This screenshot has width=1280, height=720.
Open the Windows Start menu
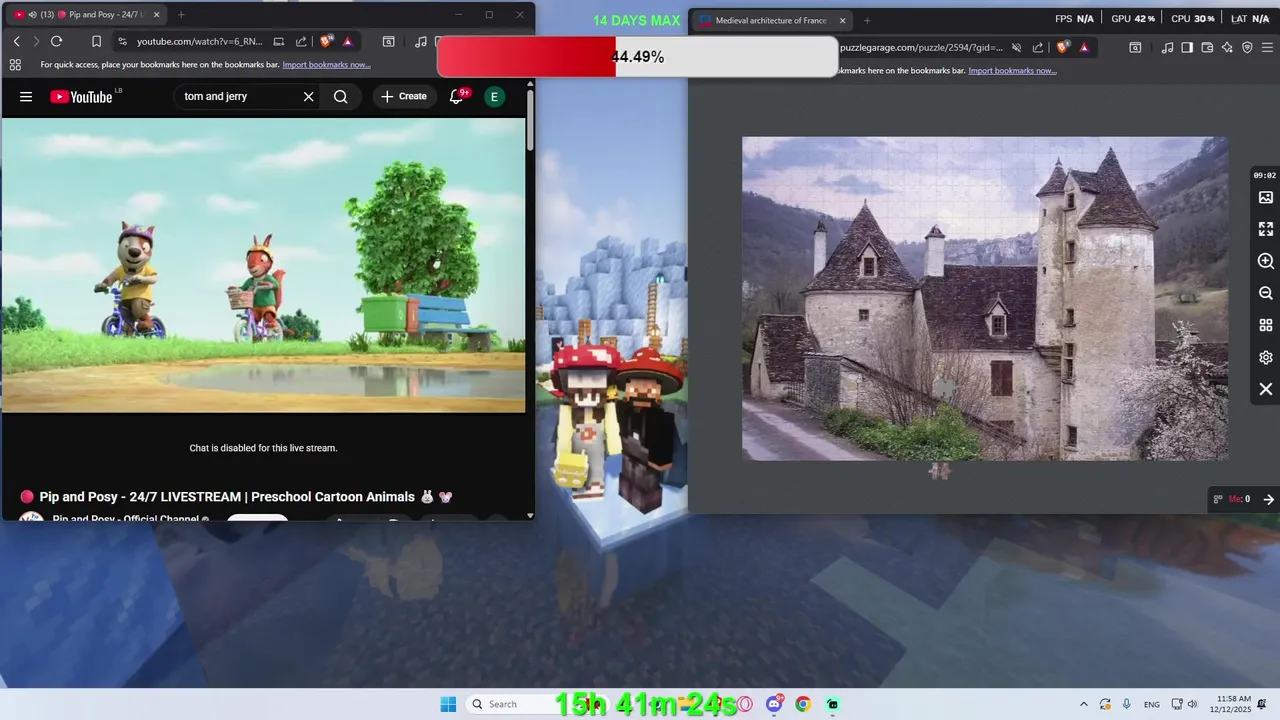pyautogui.click(x=448, y=704)
